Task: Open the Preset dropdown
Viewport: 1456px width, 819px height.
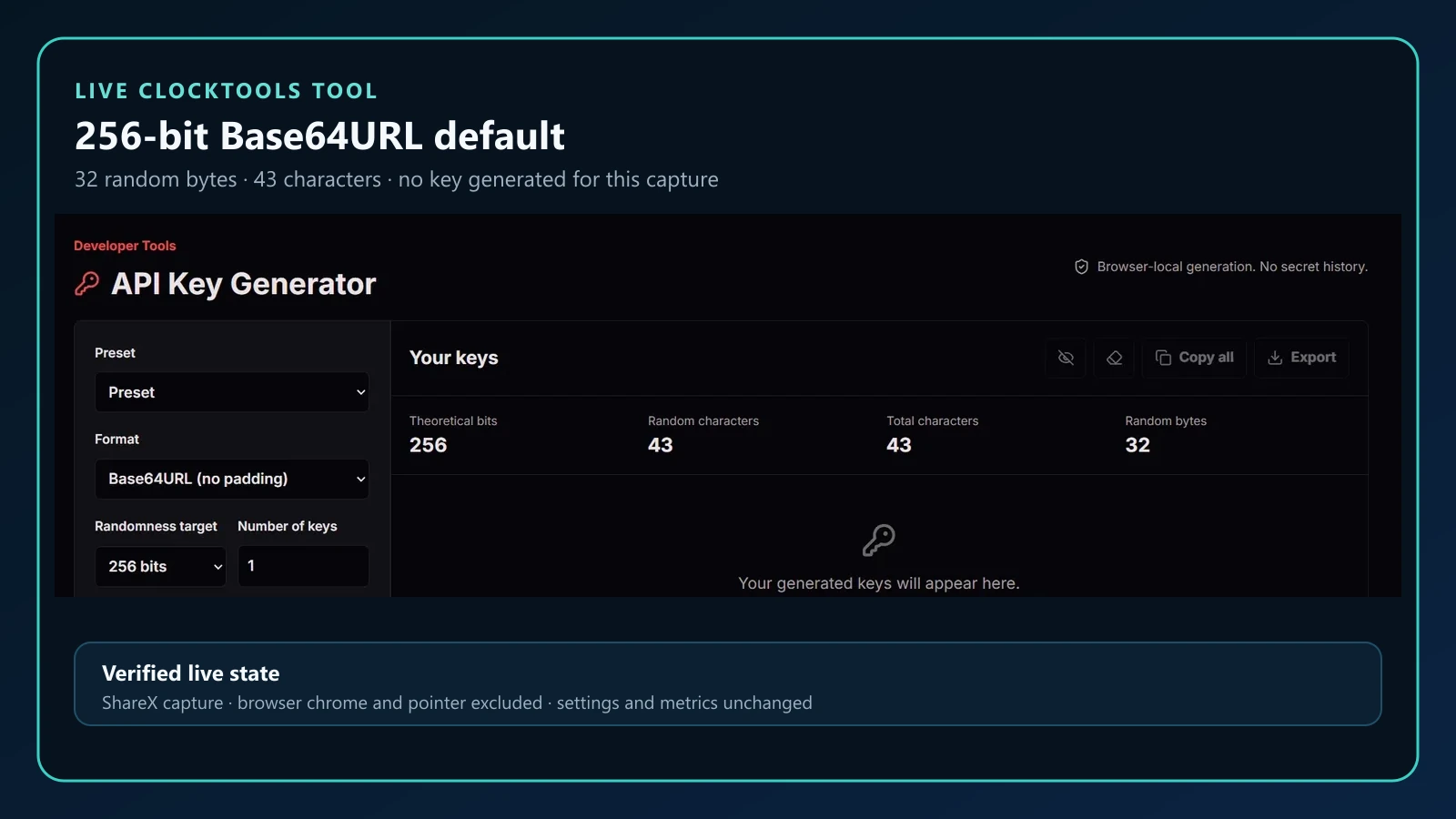Action: 232,392
